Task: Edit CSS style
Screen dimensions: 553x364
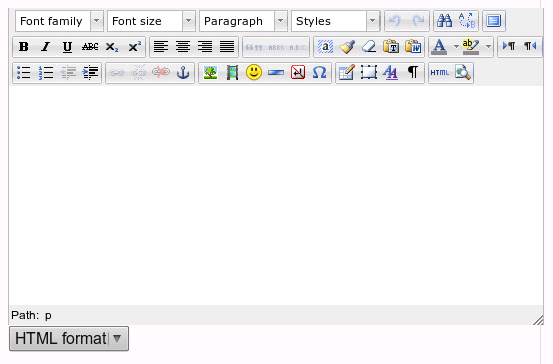Action: pos(390,73)
